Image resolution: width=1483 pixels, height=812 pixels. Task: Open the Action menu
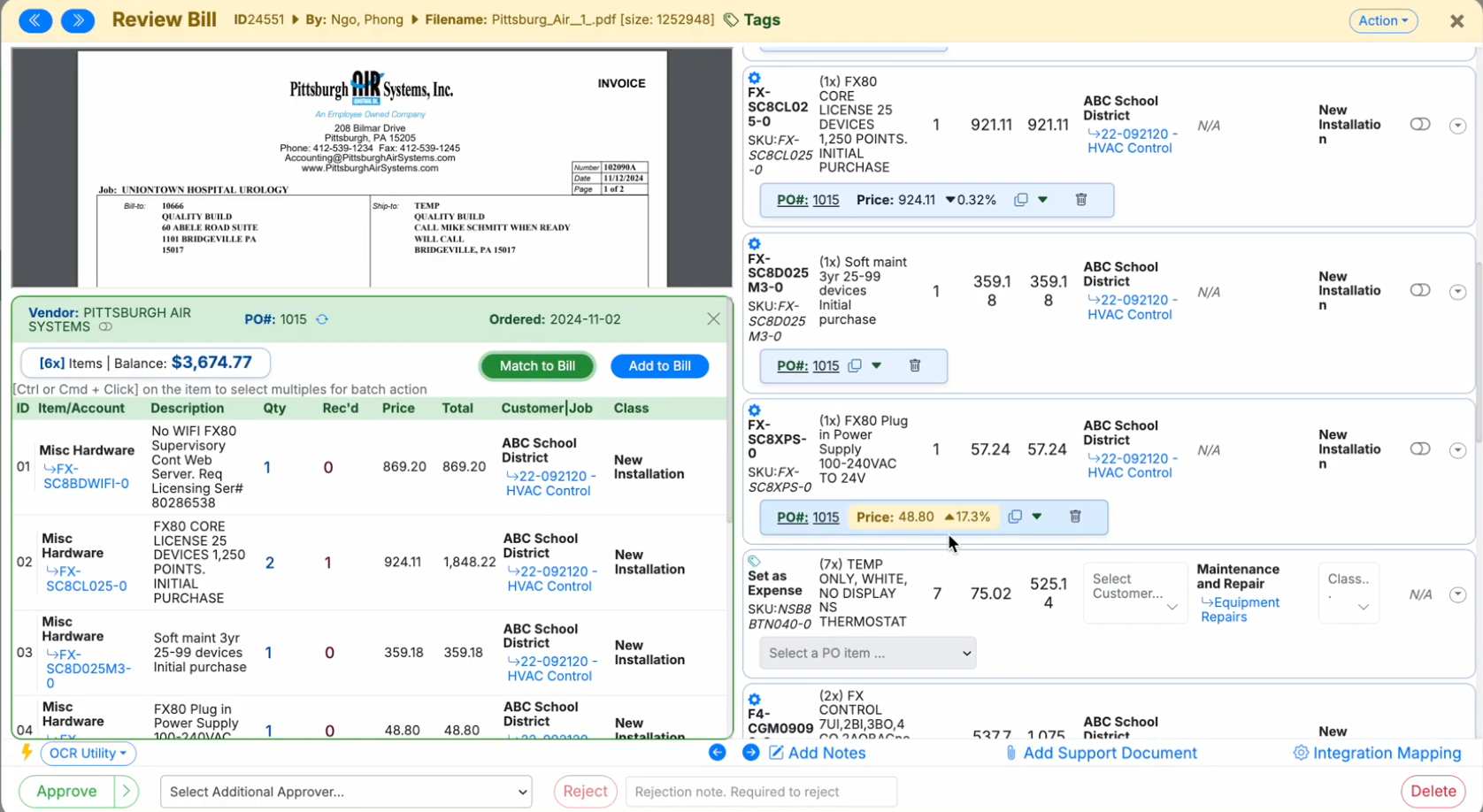click(1383, 20)
